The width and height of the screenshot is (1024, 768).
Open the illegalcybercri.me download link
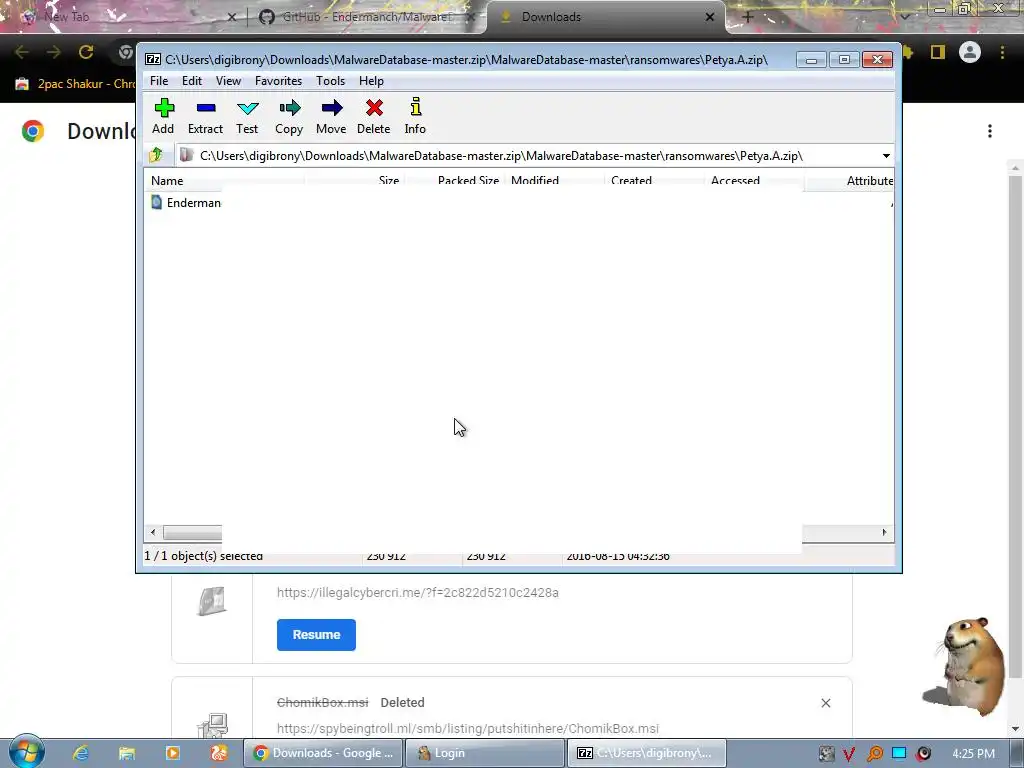coord(418,592)
